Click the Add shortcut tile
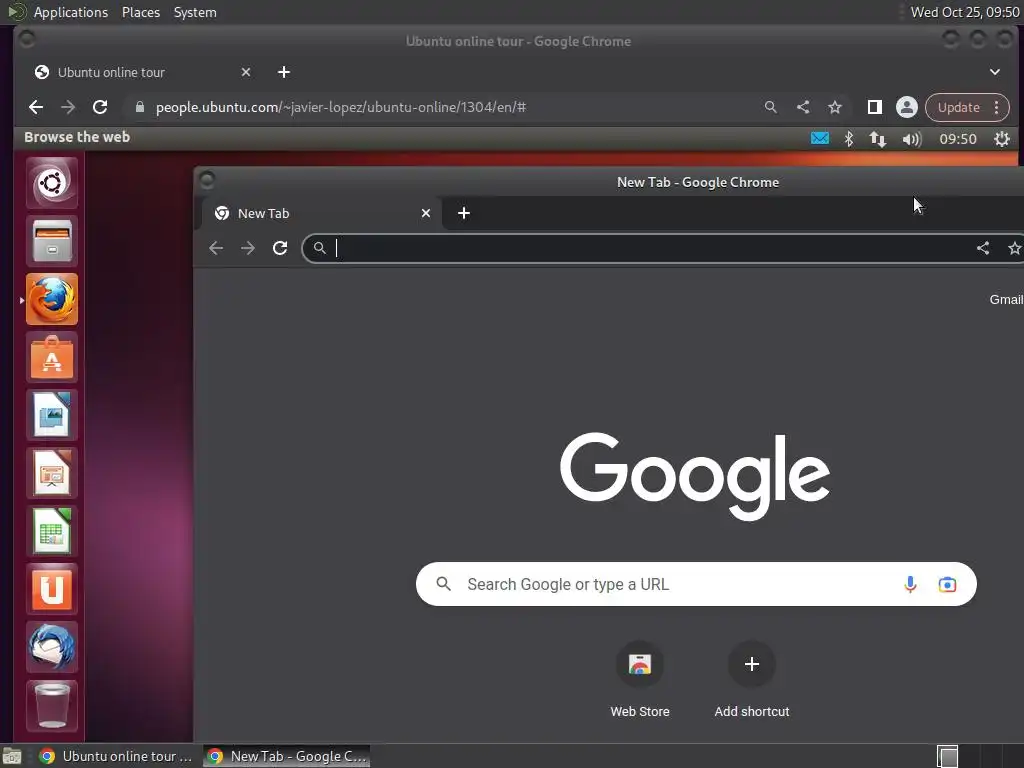The height and width of the screenshot is (768, 1024). (x=752, y=680)
